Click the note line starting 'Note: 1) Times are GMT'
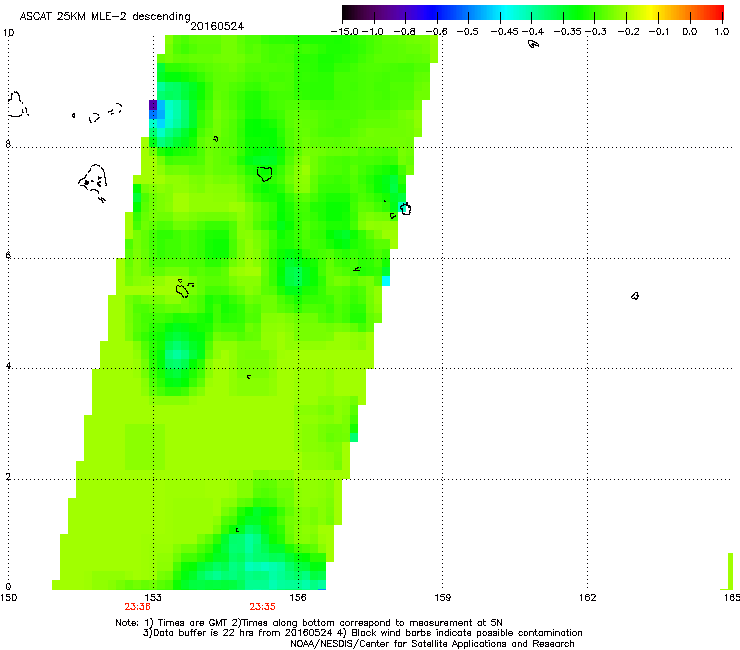 (x=309, y=623)
